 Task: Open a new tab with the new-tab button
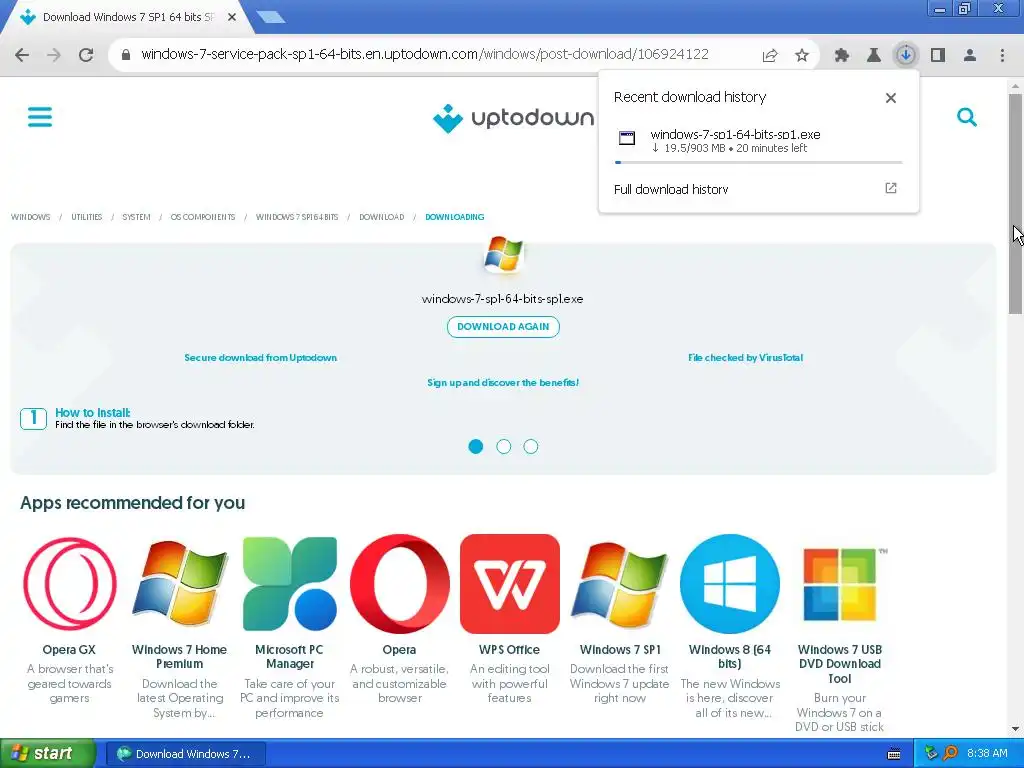click(x=272, y=18)
